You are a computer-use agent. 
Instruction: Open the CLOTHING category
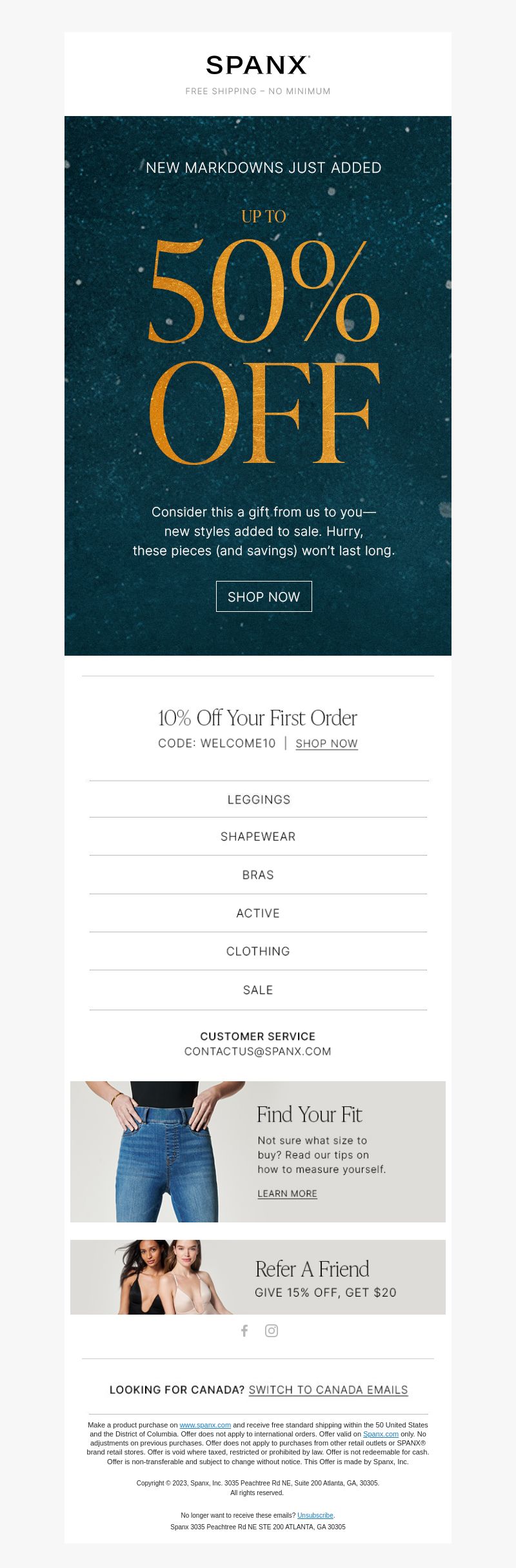tap(258, 951)
